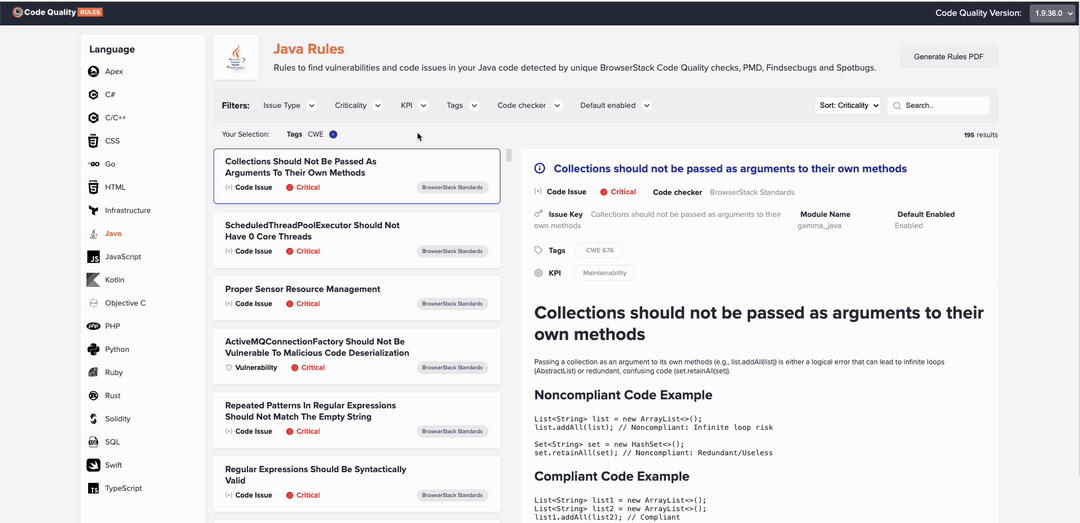Click the Rust language icon

93,396
